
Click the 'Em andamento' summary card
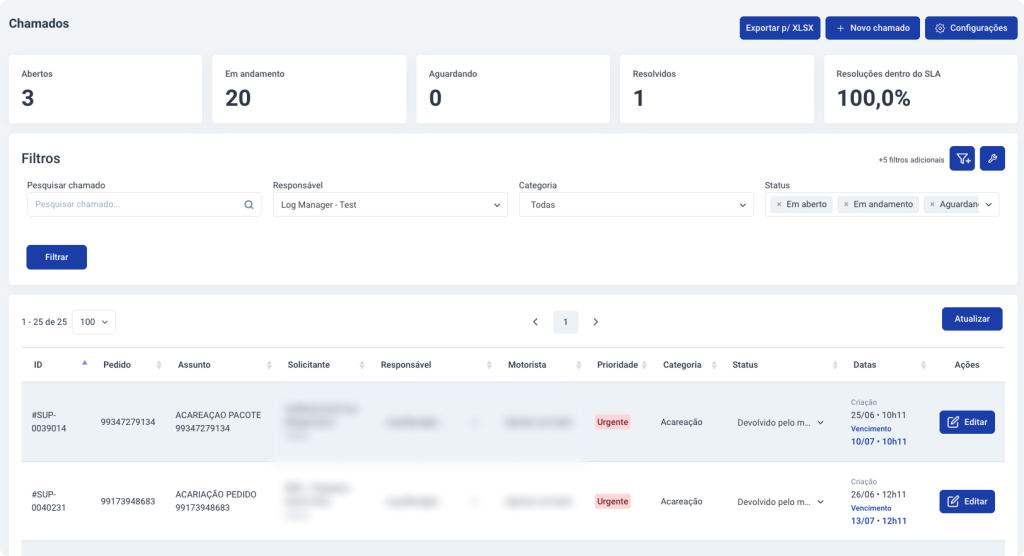(x=309, y=89)
